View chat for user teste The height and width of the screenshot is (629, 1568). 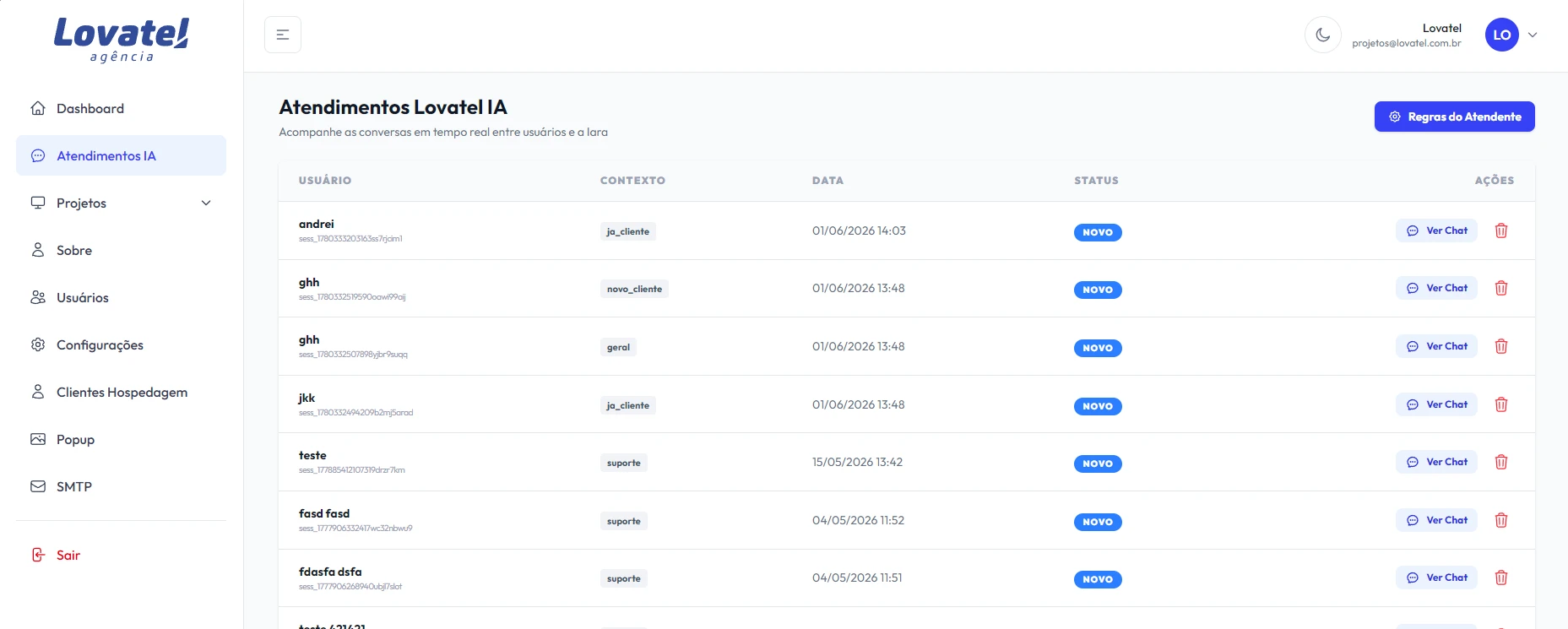coord(1436,462)
